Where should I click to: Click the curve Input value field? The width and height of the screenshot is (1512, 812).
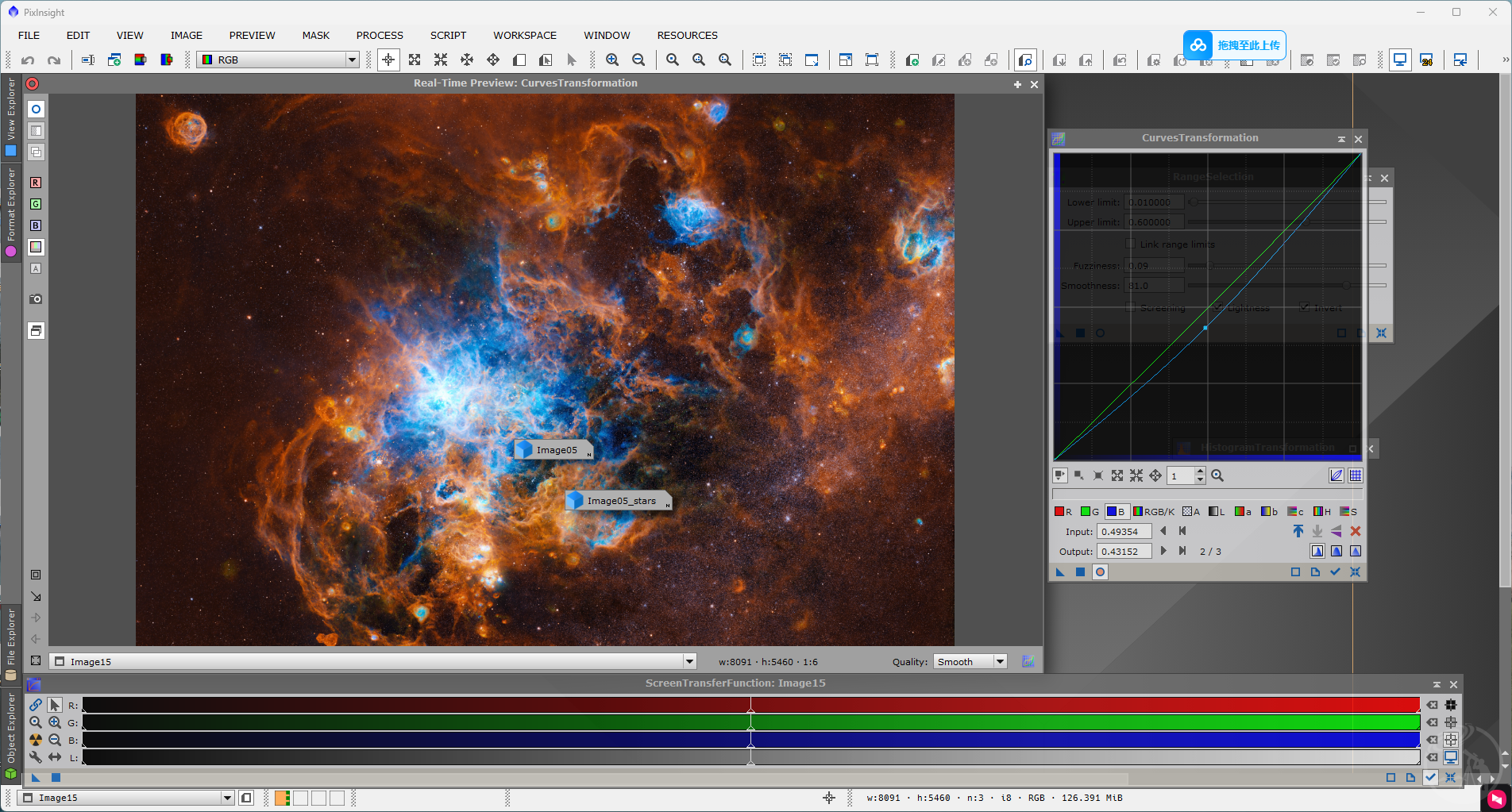tap(1124, 532)
